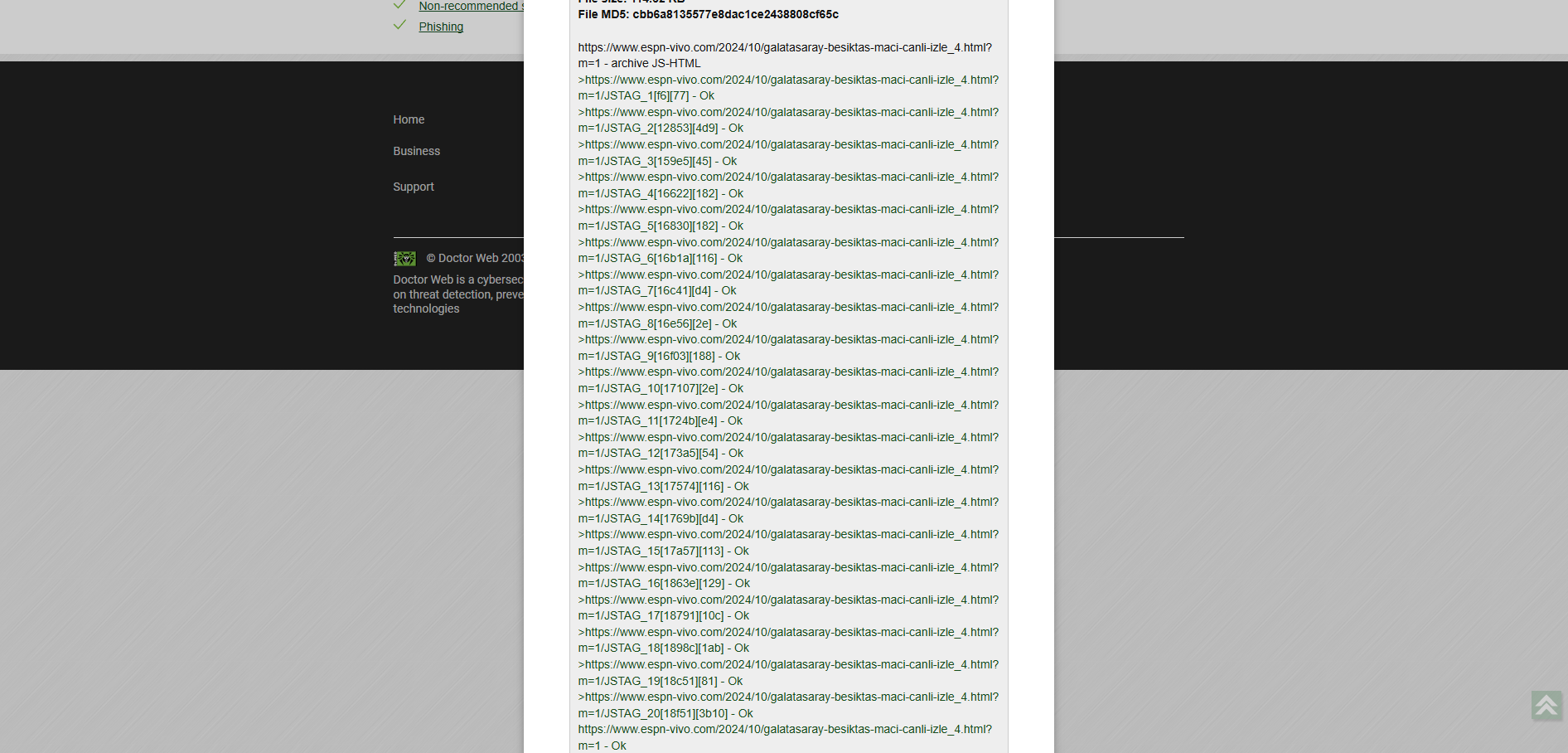Image resolution: width=1568 pixels, height=753 pixels.
Task: Click the scroll-to-top double arrow icon
Action: coord(1546,706)
